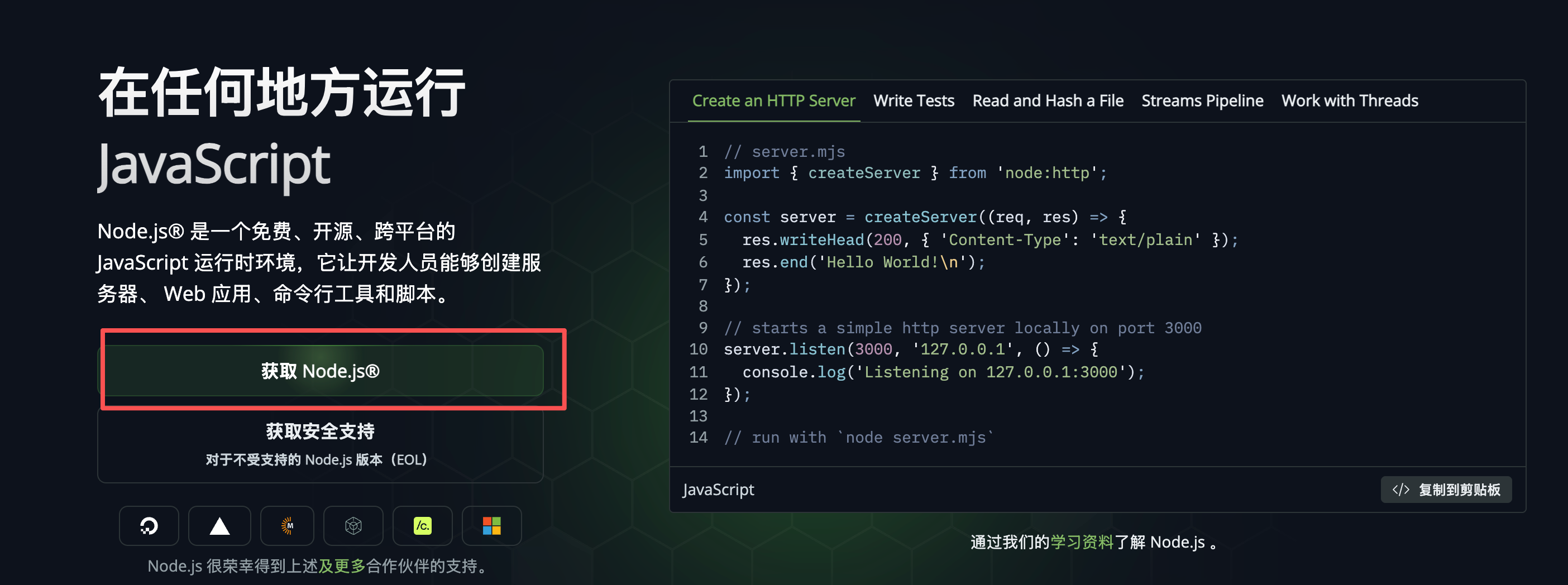Viewport: 1568px width, 585px height.
Task: Click the import createServer code line
Action: (915, 173)
